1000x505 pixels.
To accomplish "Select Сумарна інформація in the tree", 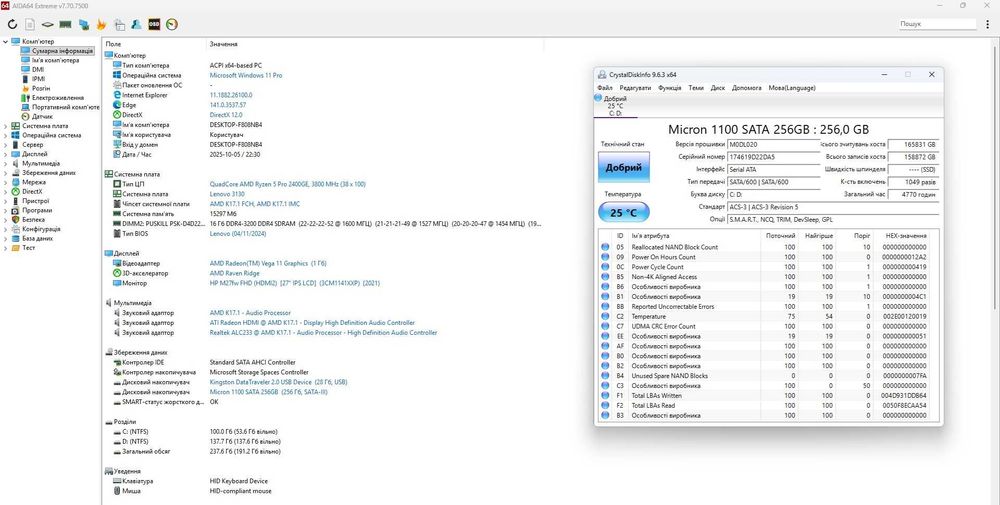I will 62,51.
